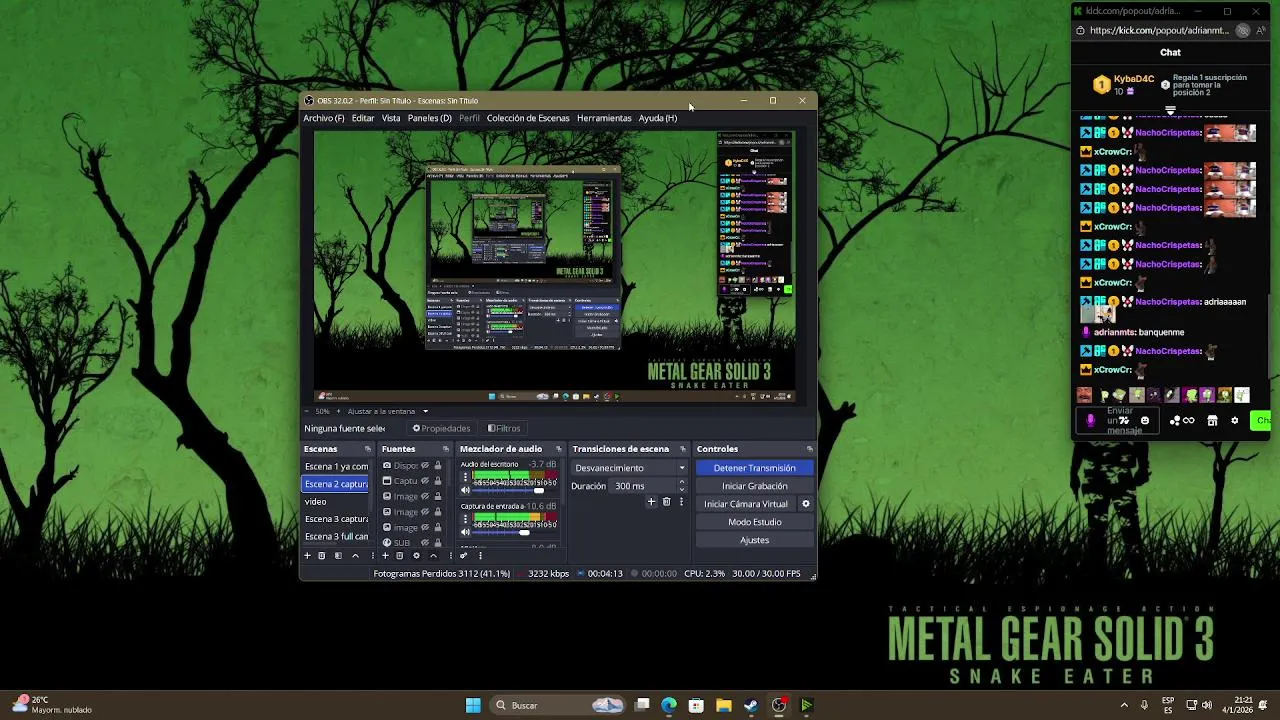Open audio mixer toolbar three-dot menu
The width and height of the screenshot is (1280, 720).
point(480,556)
